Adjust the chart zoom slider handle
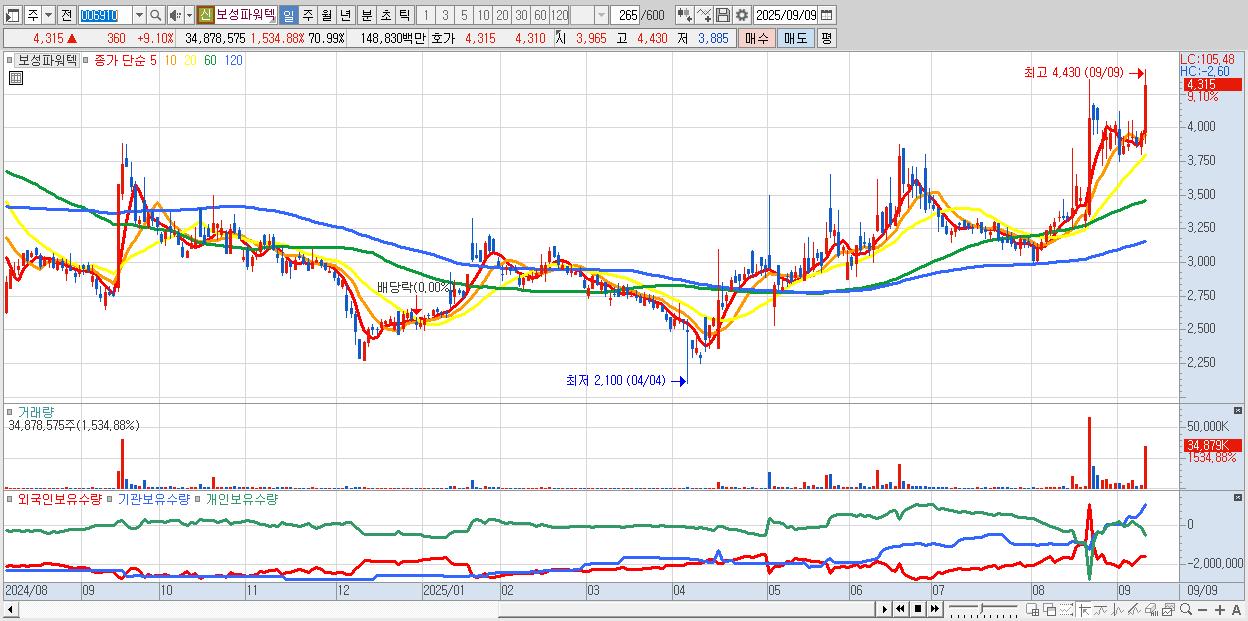1248x621 pixels. [981, 608]
